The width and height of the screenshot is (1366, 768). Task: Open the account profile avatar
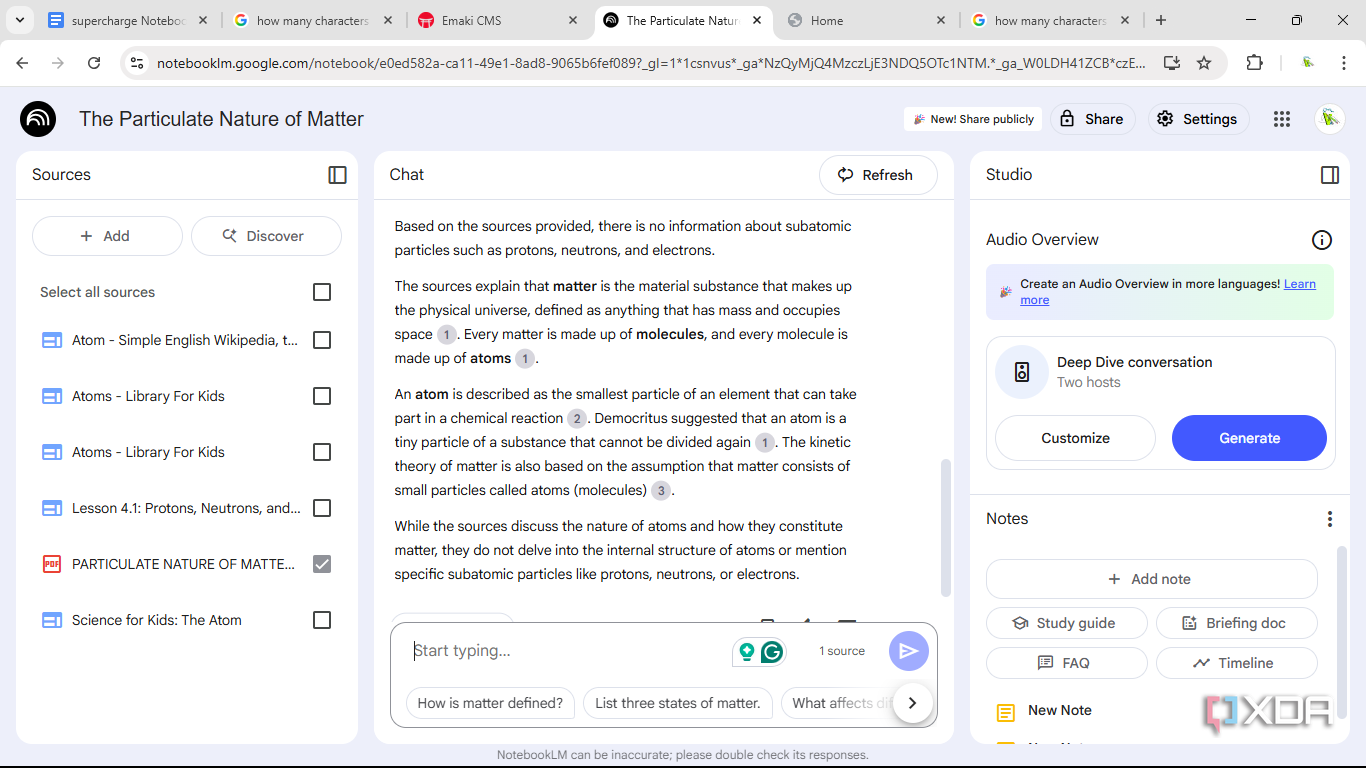click(1329, 119)
